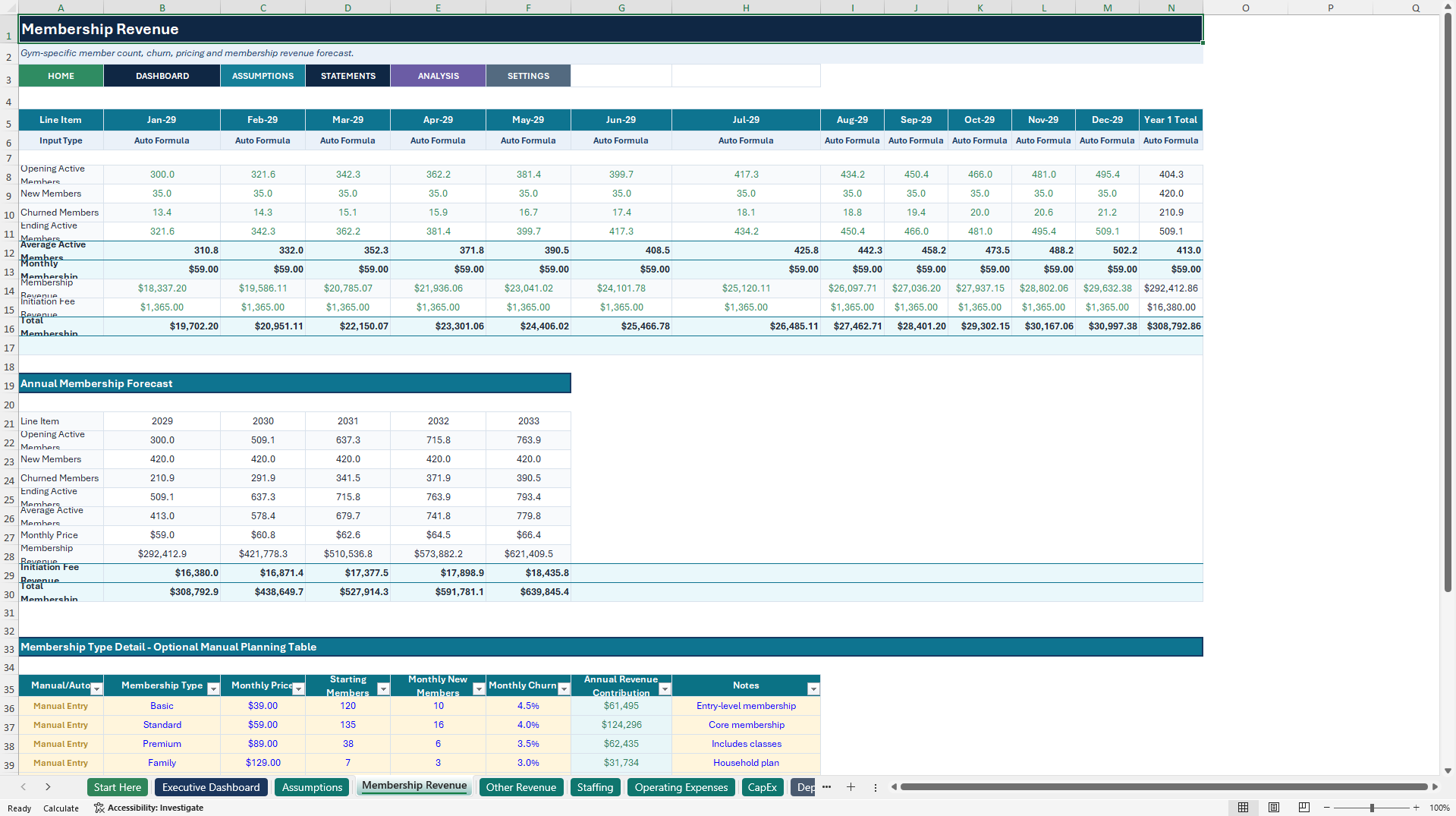Open sheet tab options vertical dots
The height and width of the screenshot is (816, 1456).
(x=875, y=787)
